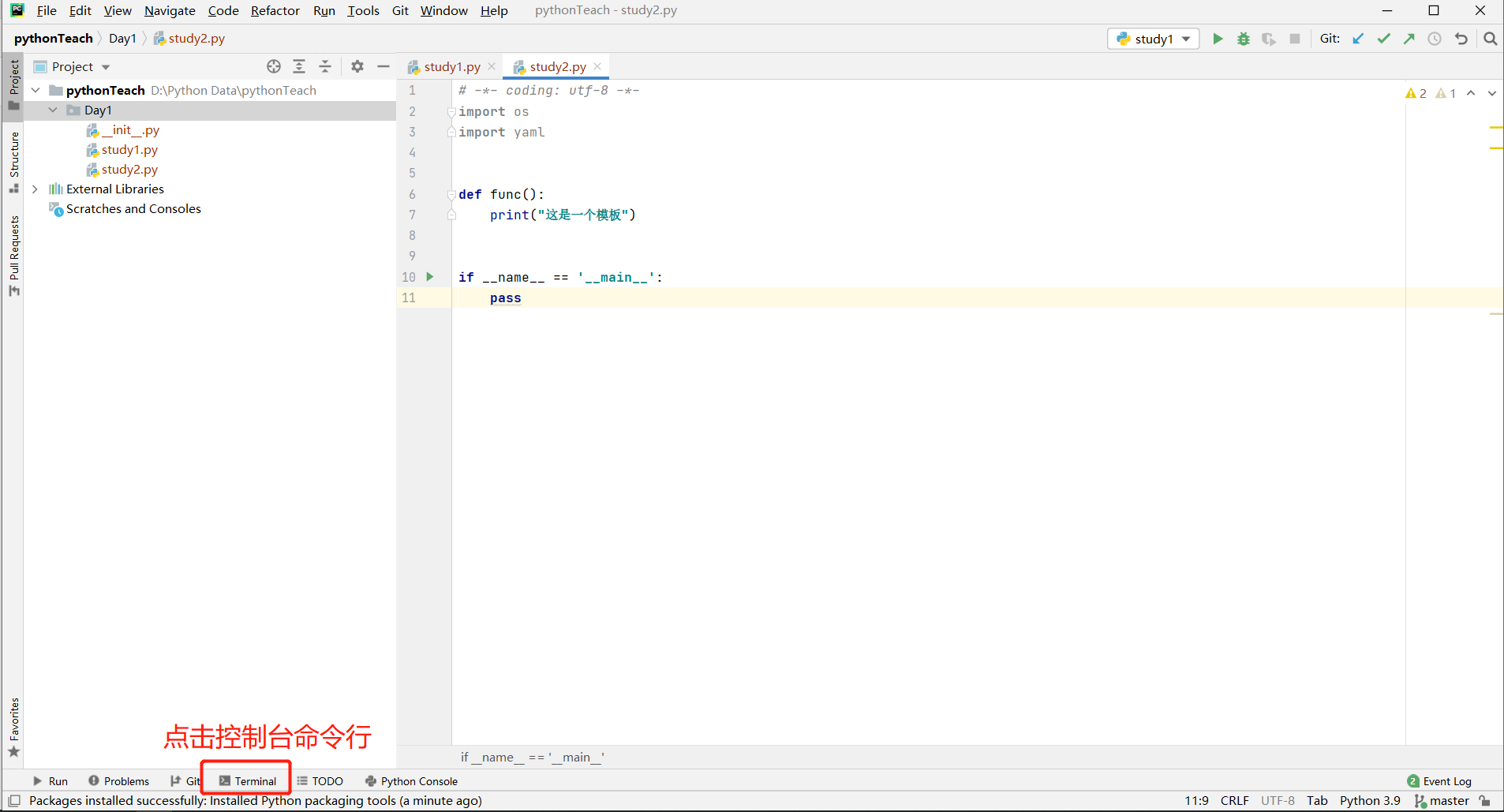
Task: Place cursor on the pass statement line
Action: (505, 298)
